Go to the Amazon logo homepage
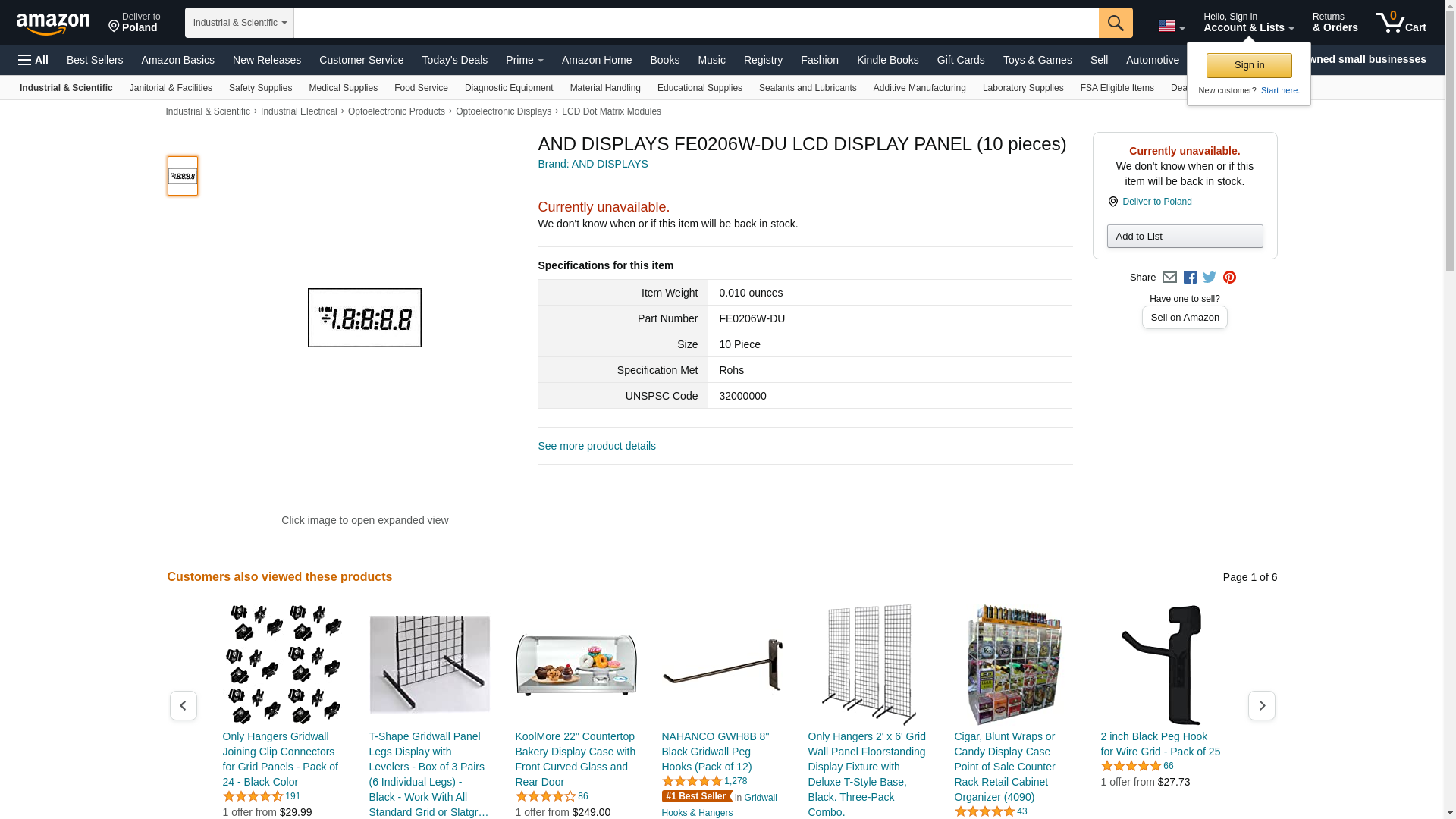1456x819 pixels. (x=53, y=24)
